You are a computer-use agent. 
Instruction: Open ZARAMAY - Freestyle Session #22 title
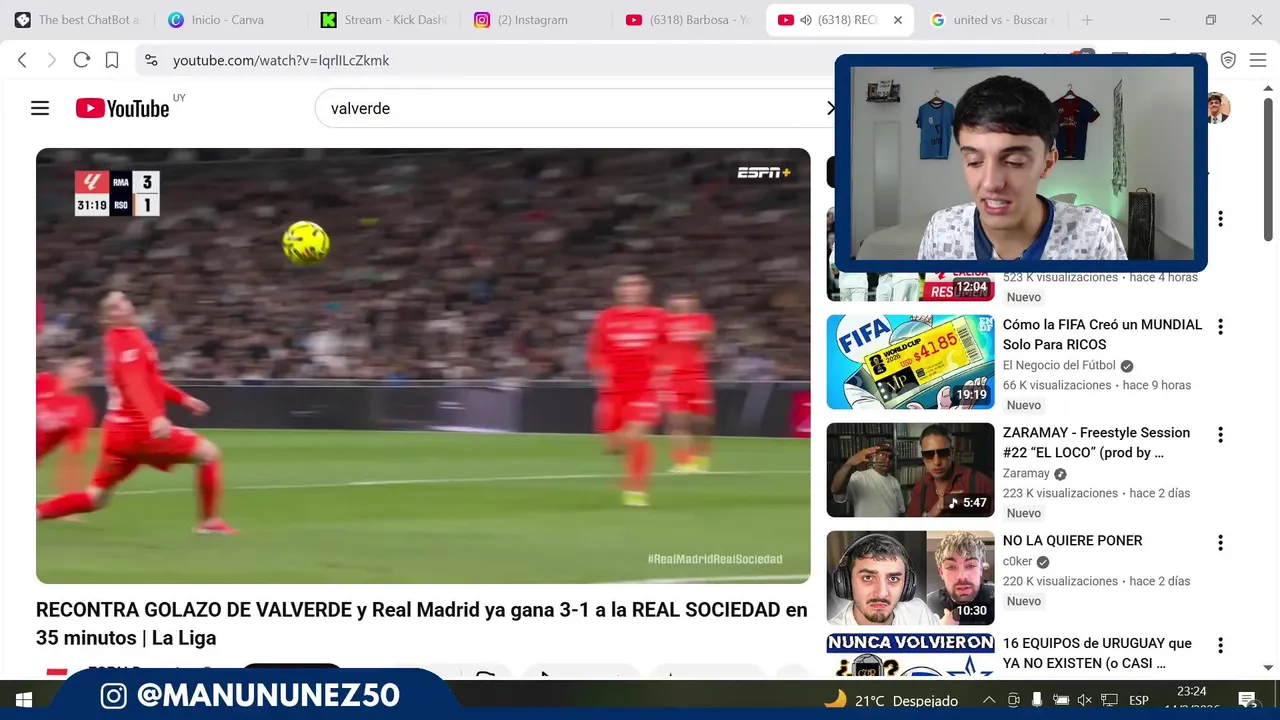tap(1097, 442)
